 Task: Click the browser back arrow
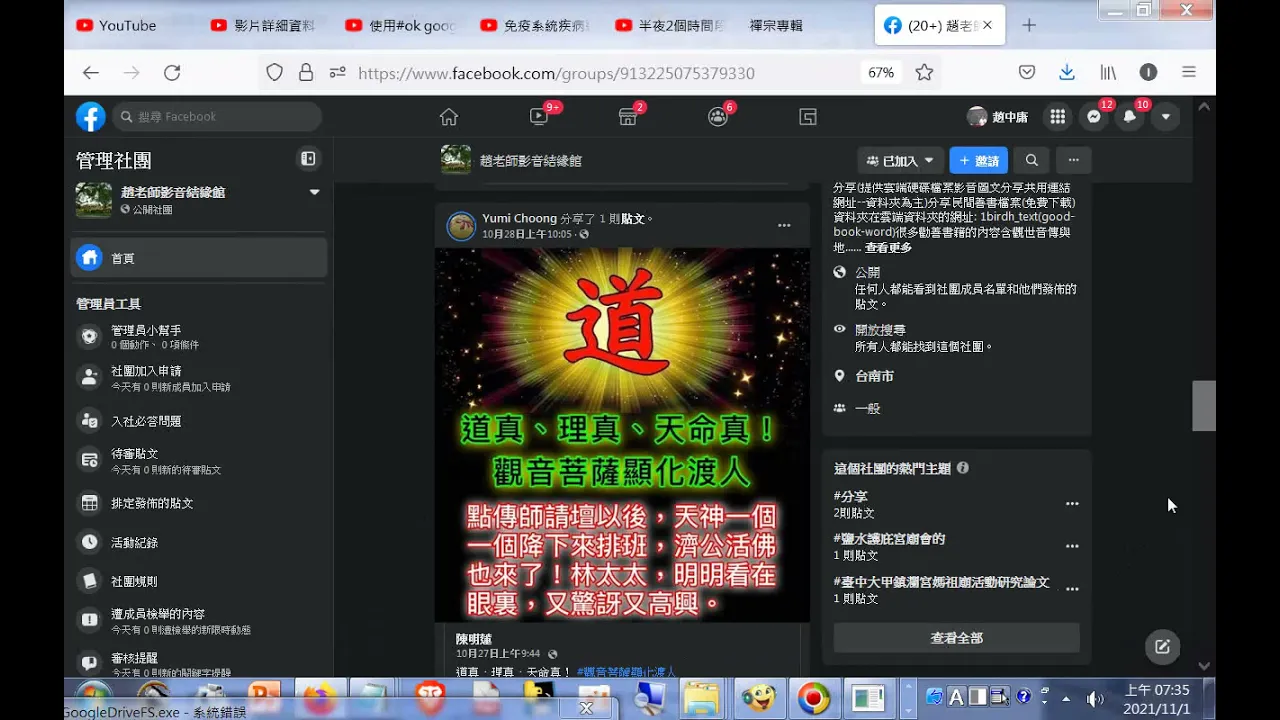coord(91,73)
